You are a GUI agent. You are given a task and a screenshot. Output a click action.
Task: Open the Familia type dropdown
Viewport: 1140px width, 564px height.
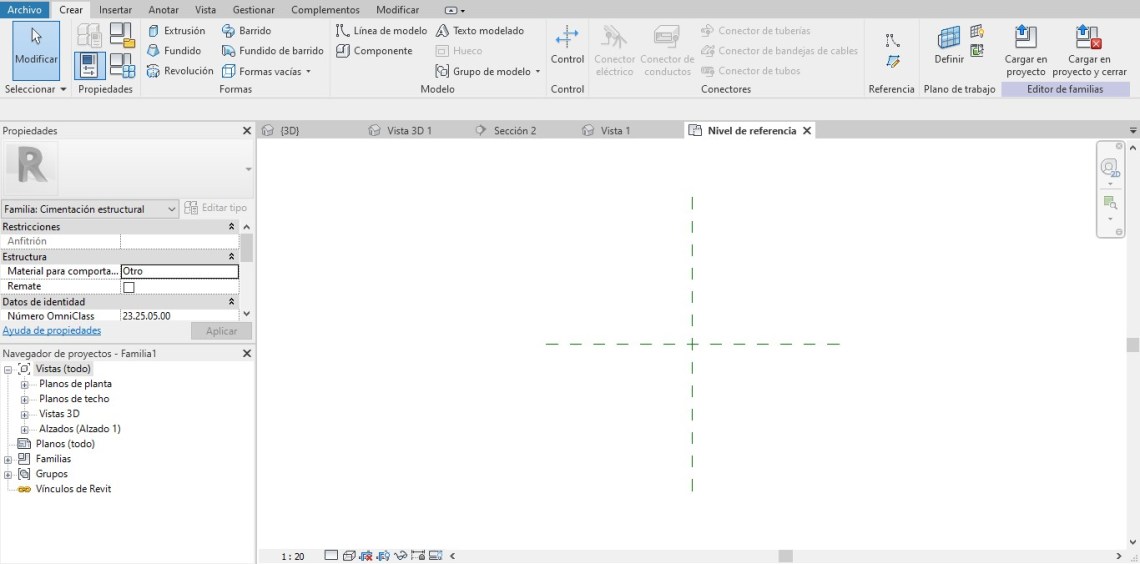[172, 209]
